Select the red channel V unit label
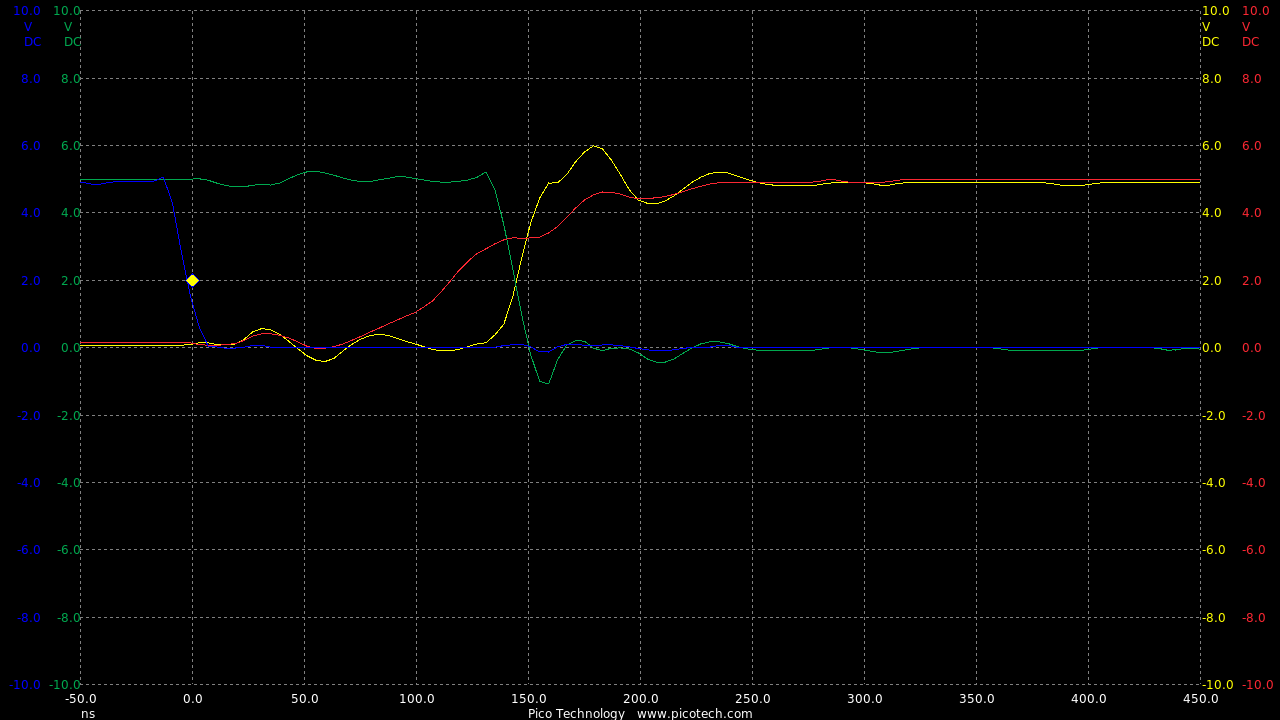This screenshot has width=1280, height=720. point(1246,27)
